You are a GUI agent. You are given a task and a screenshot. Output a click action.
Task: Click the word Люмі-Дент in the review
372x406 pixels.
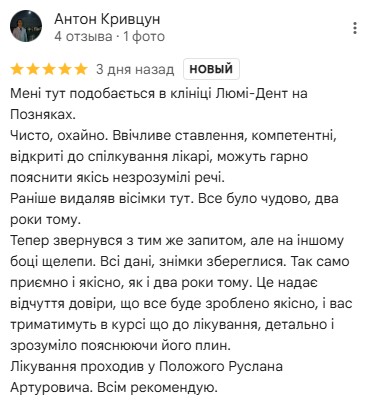[x=247, y=94]
